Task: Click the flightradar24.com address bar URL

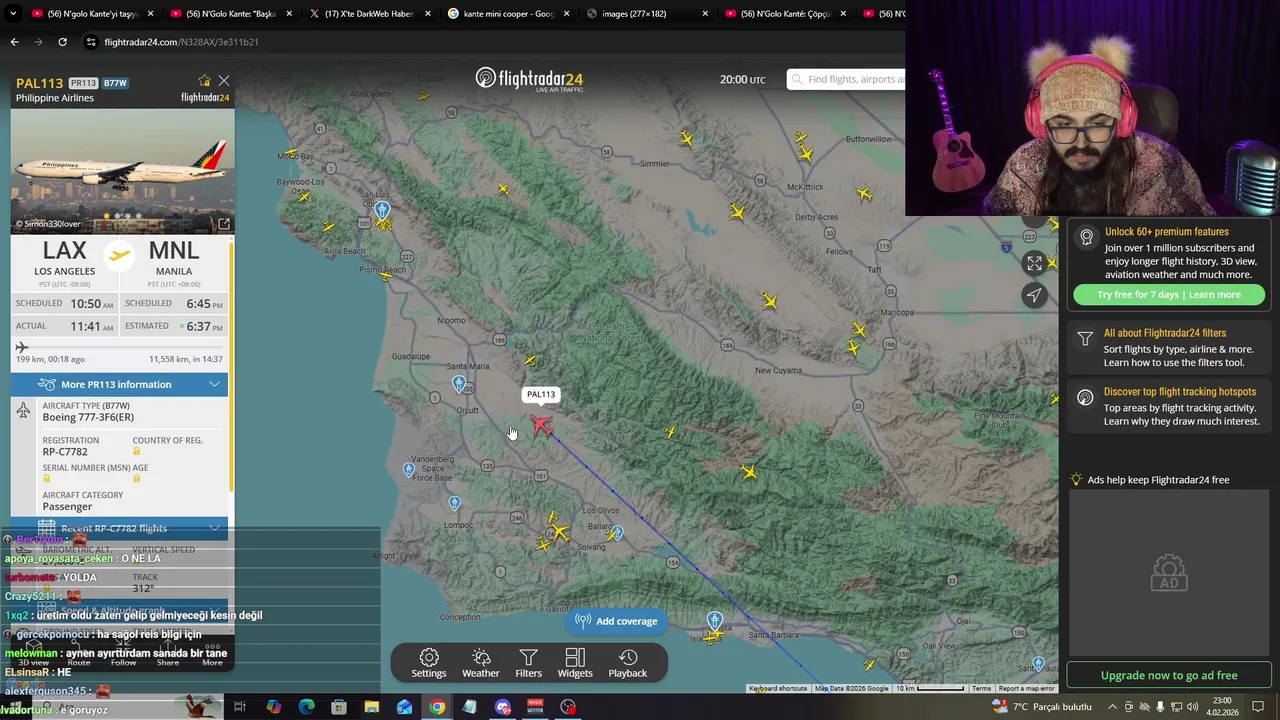Action: 181,42
